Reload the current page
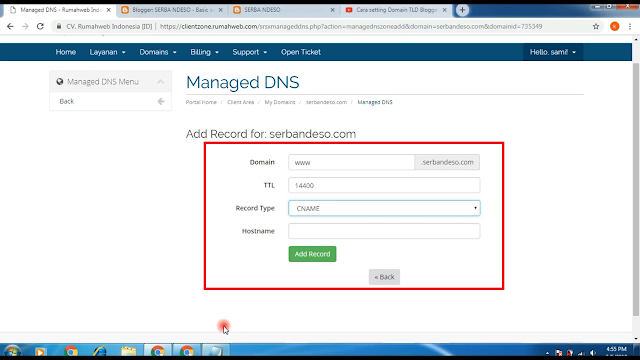The width and height of the screenshot is (640, 360). tap(40, 26)
